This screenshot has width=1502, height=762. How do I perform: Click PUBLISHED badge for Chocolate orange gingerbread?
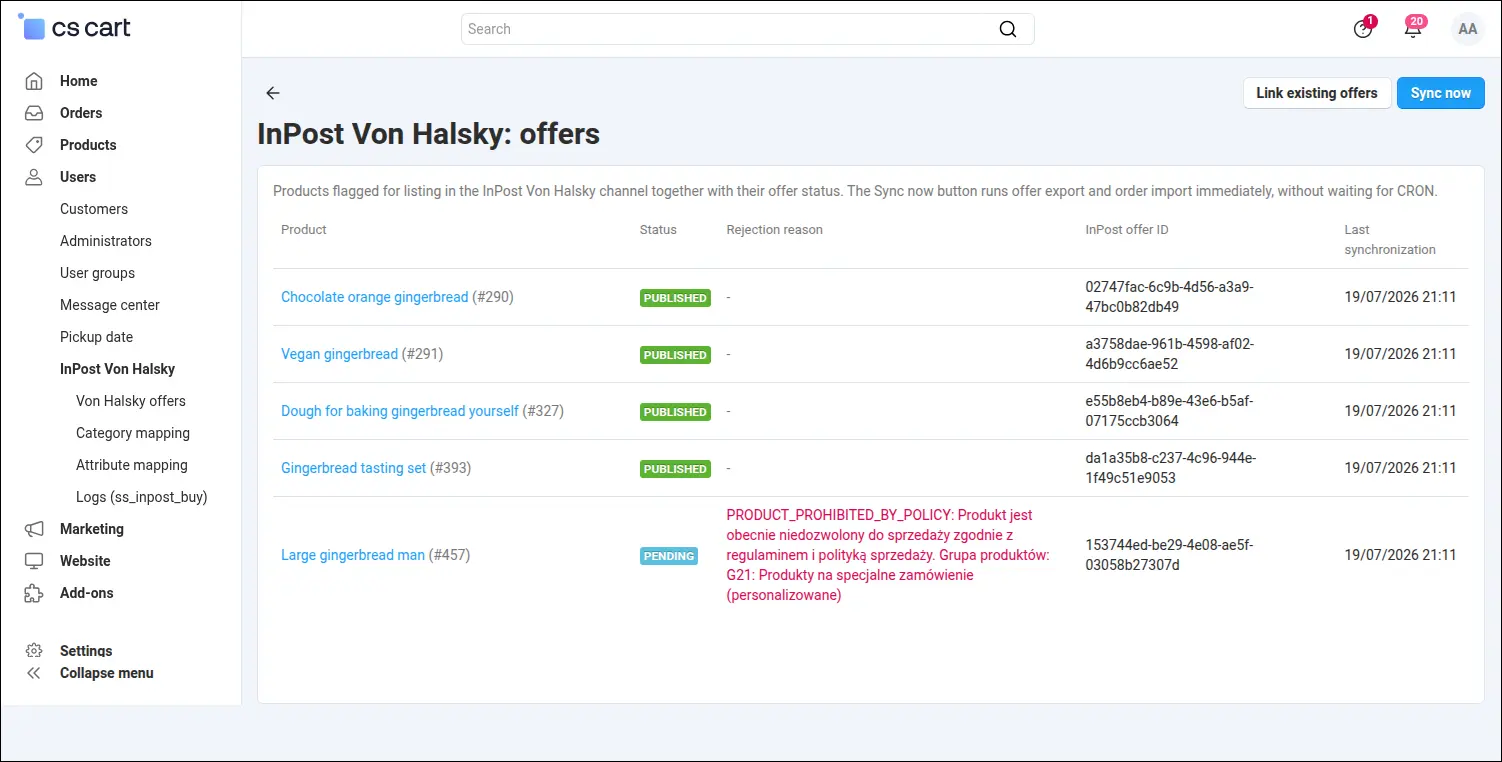(675, 298)
